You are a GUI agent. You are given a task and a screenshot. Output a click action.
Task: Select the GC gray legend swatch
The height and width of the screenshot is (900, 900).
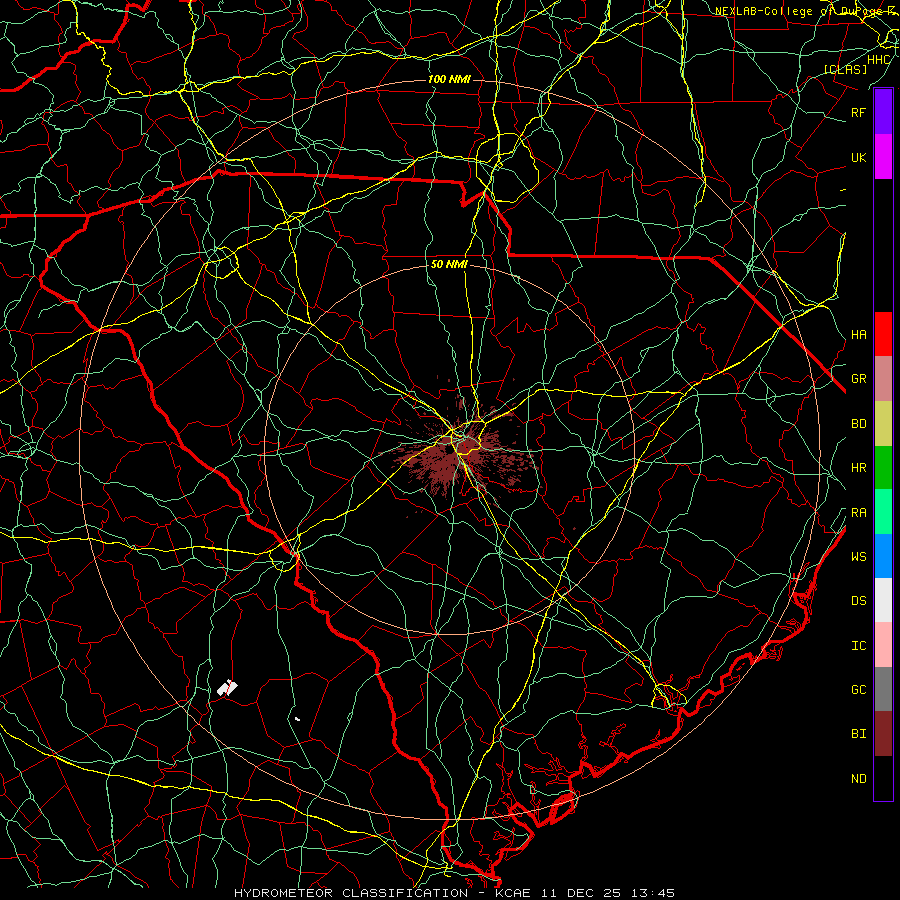[883, 689]
